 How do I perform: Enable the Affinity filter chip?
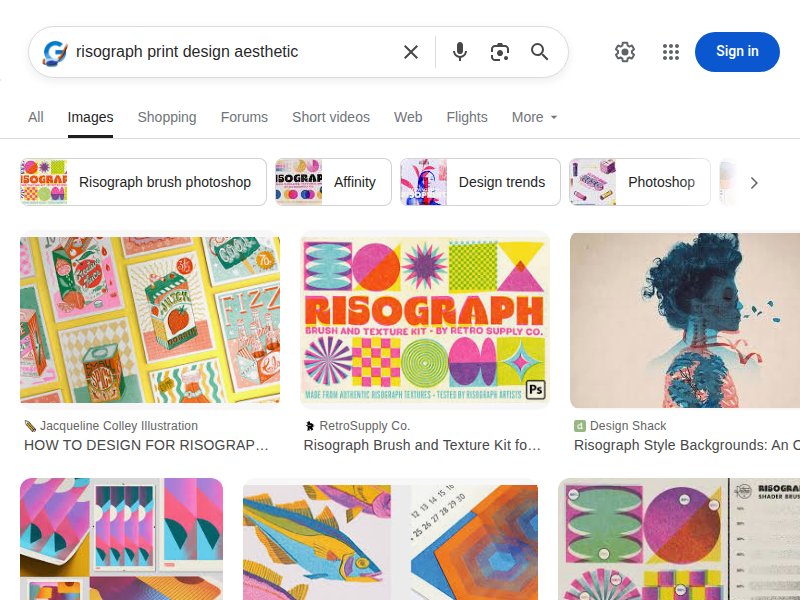coord(332,182)
